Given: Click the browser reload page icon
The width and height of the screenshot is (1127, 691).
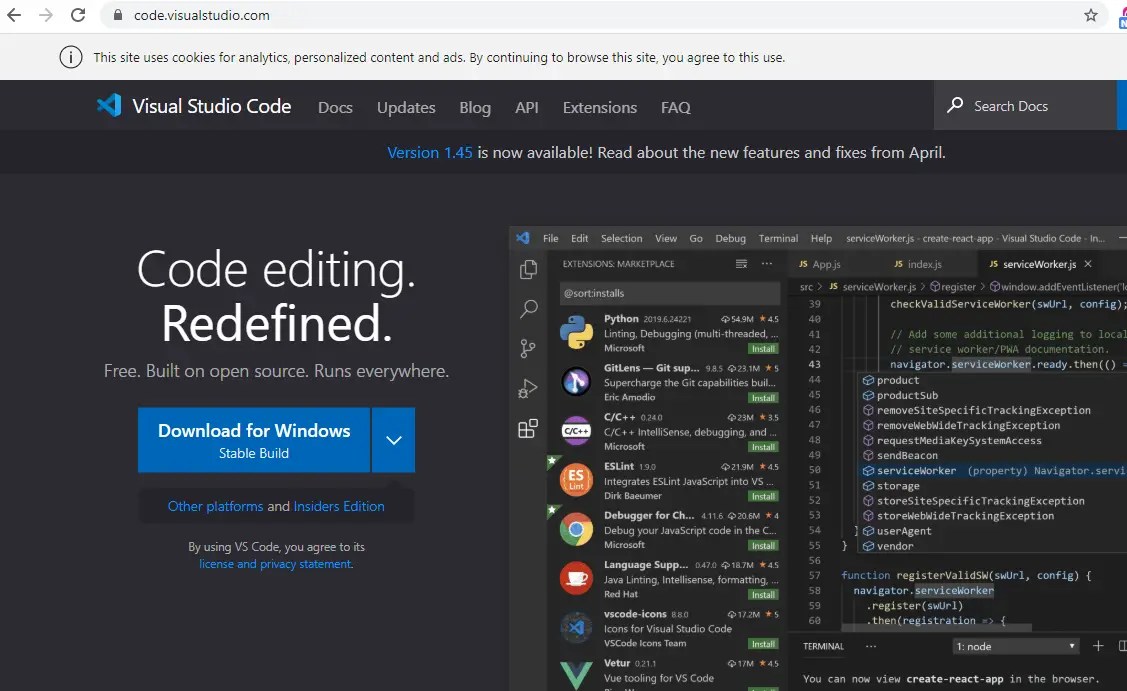Looking at the screenshot, I should [78, 15].
